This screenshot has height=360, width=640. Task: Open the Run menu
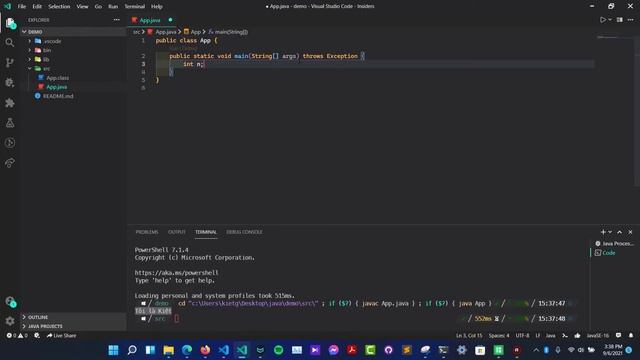113,7
